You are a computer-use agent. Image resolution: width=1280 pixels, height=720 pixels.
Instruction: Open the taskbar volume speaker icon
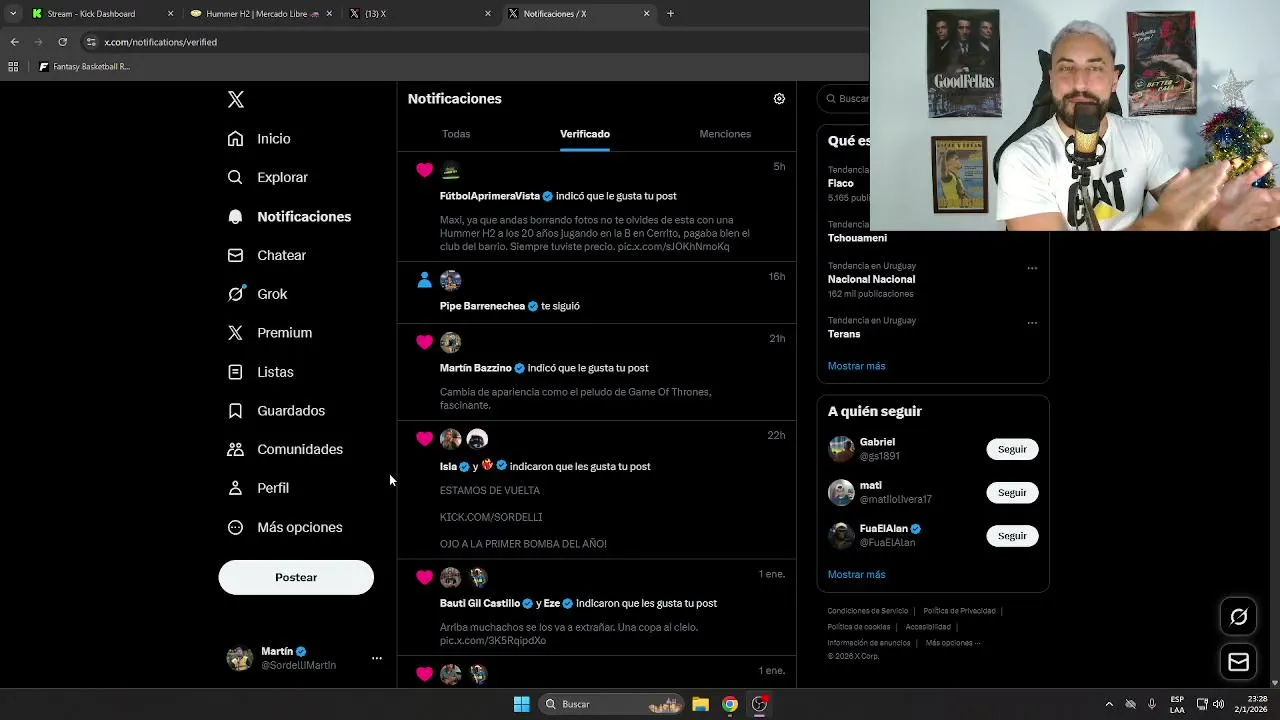[x=1218, y=704]
